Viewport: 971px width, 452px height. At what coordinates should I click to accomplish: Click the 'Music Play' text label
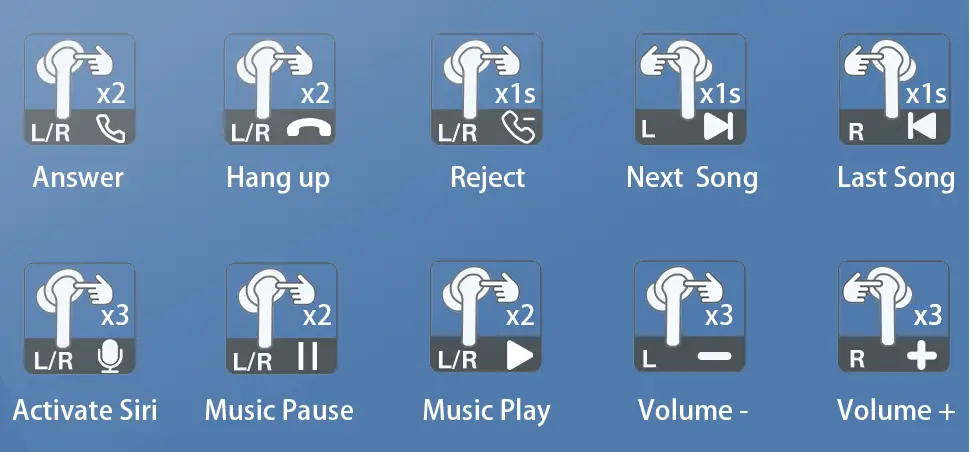point(487,412)
